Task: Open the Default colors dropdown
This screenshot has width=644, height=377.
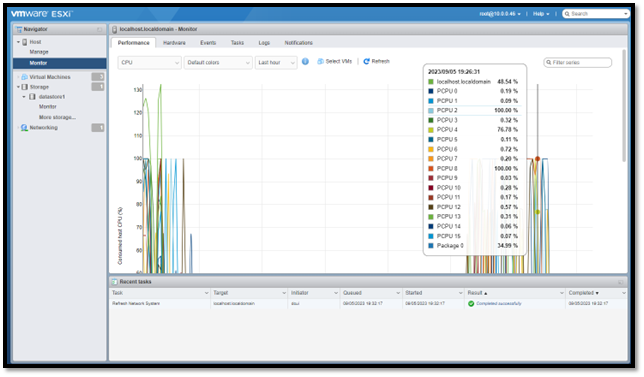Action: click(x=218, y=62)
